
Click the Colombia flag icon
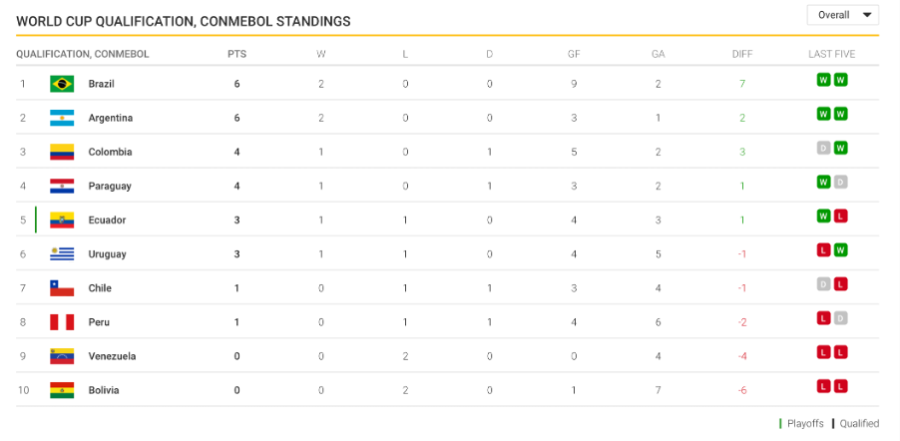tap(62, 152)
